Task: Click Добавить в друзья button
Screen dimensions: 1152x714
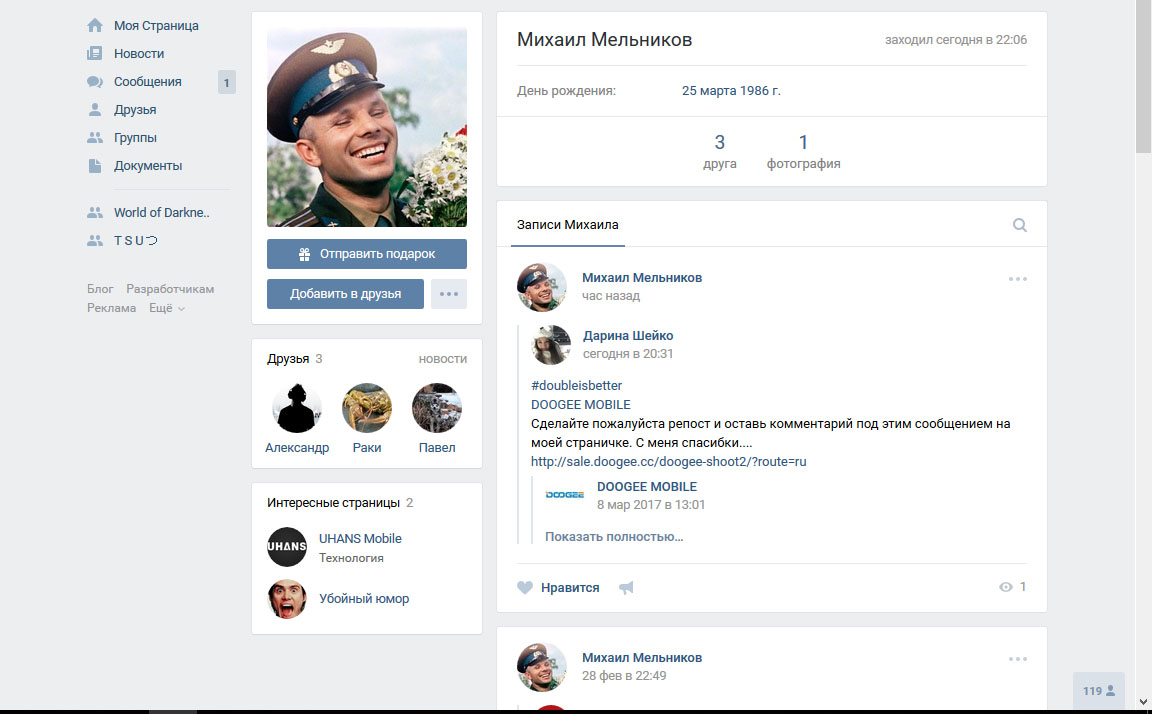Action: click(345, 294)
